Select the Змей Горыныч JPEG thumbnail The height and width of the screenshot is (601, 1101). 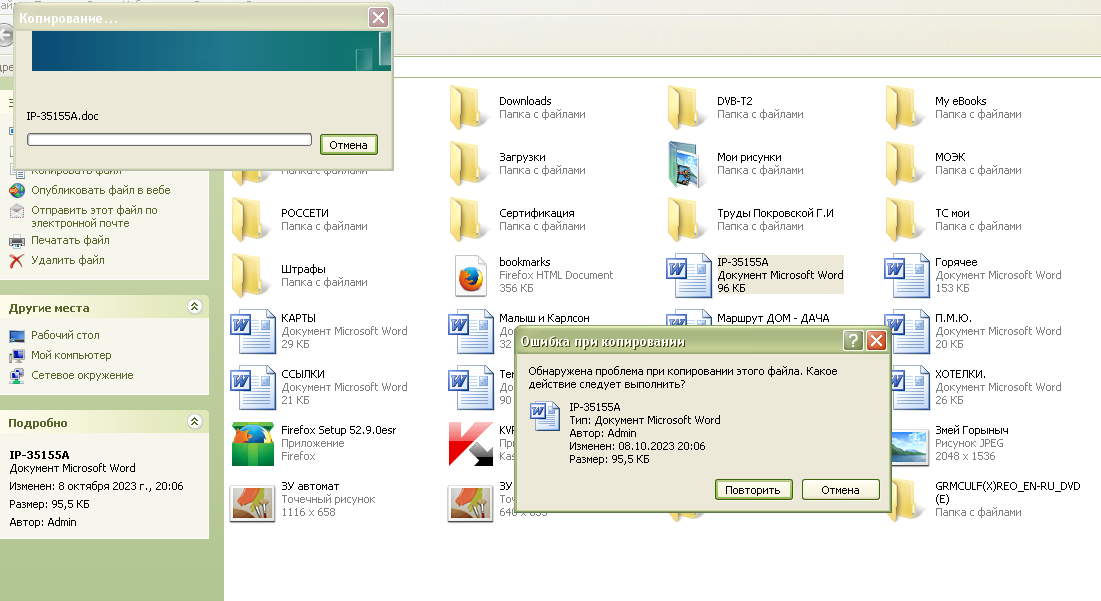point(907,443)
